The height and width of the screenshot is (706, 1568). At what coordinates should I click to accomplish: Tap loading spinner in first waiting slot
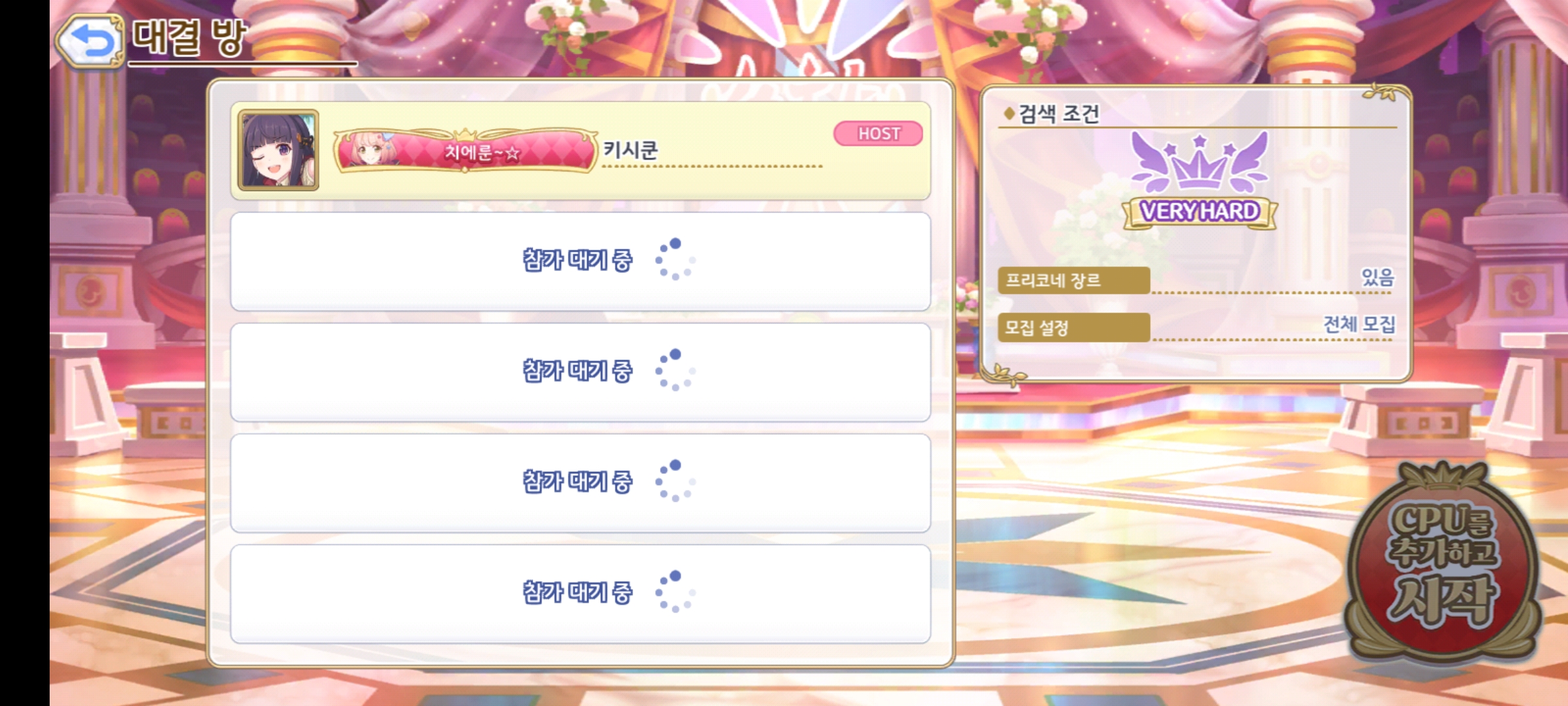click(676, 260)
